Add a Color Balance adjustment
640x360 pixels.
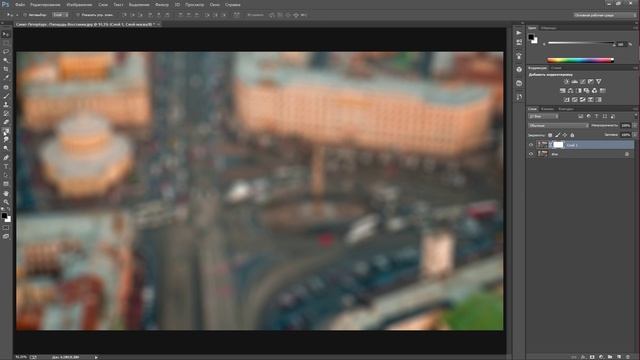(x=571, y=91)
